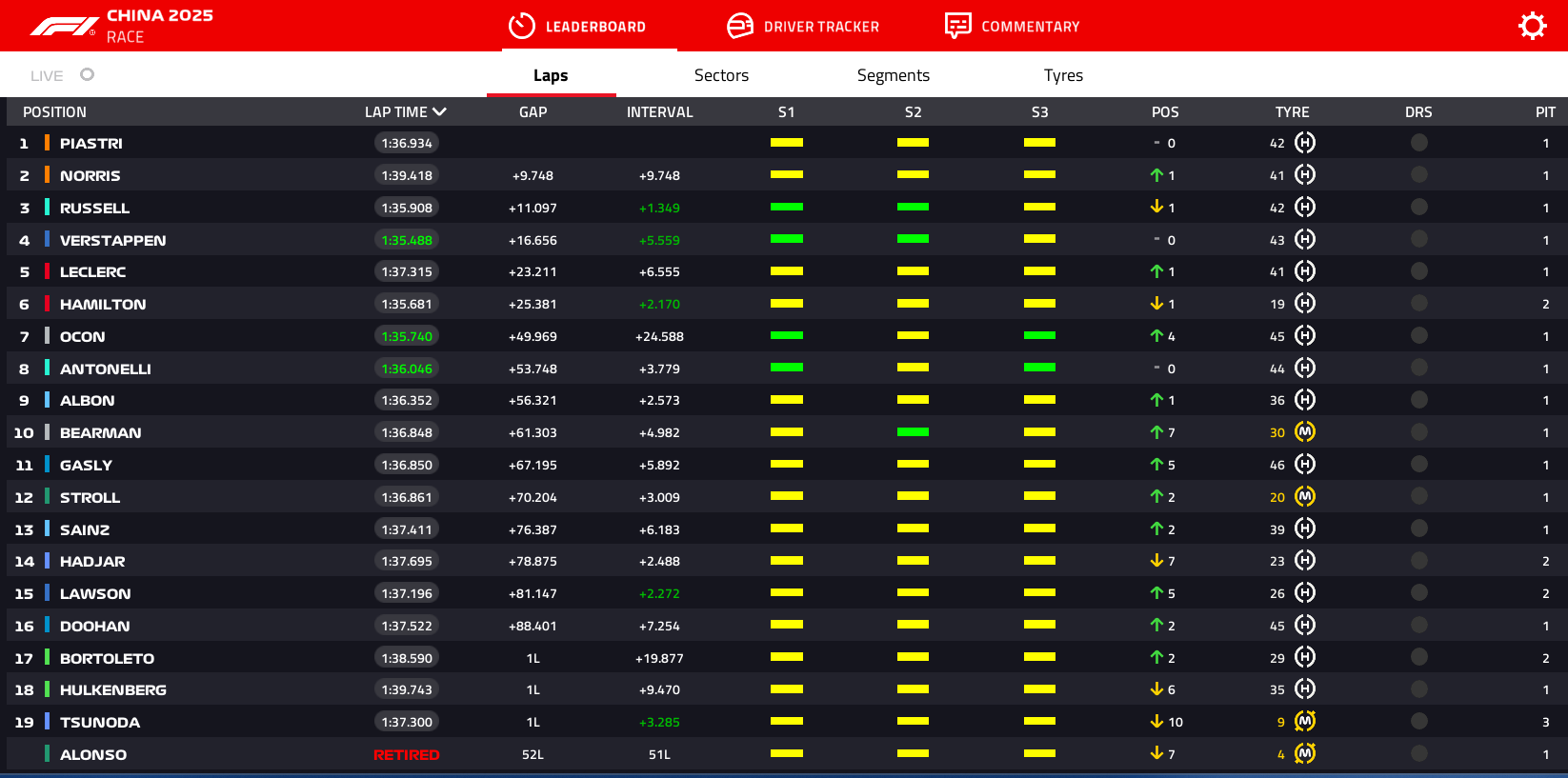This screenshot has height=778, width=1568.
Task: Click Antonelli's lap time 1:36.046
Action: (407, 369)
